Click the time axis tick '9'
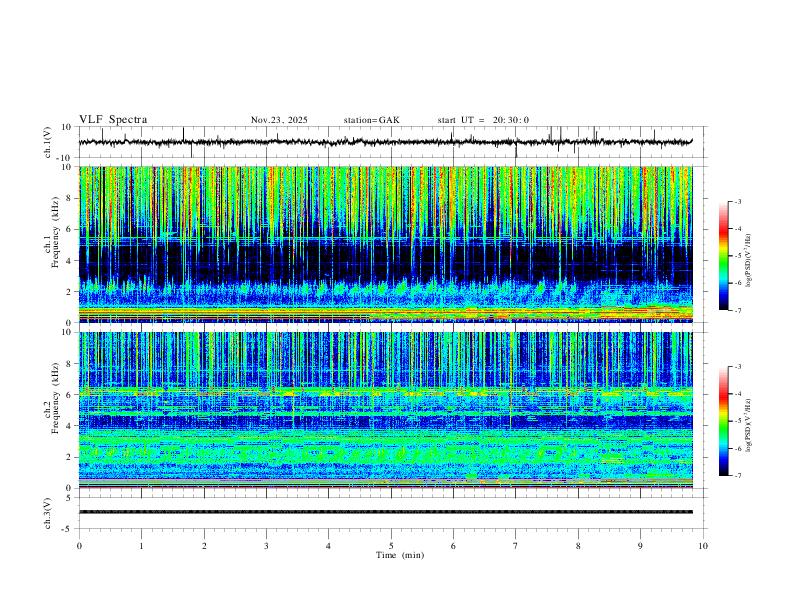The image size is (792, 612). pyautogui.click(x=640, y=546)
